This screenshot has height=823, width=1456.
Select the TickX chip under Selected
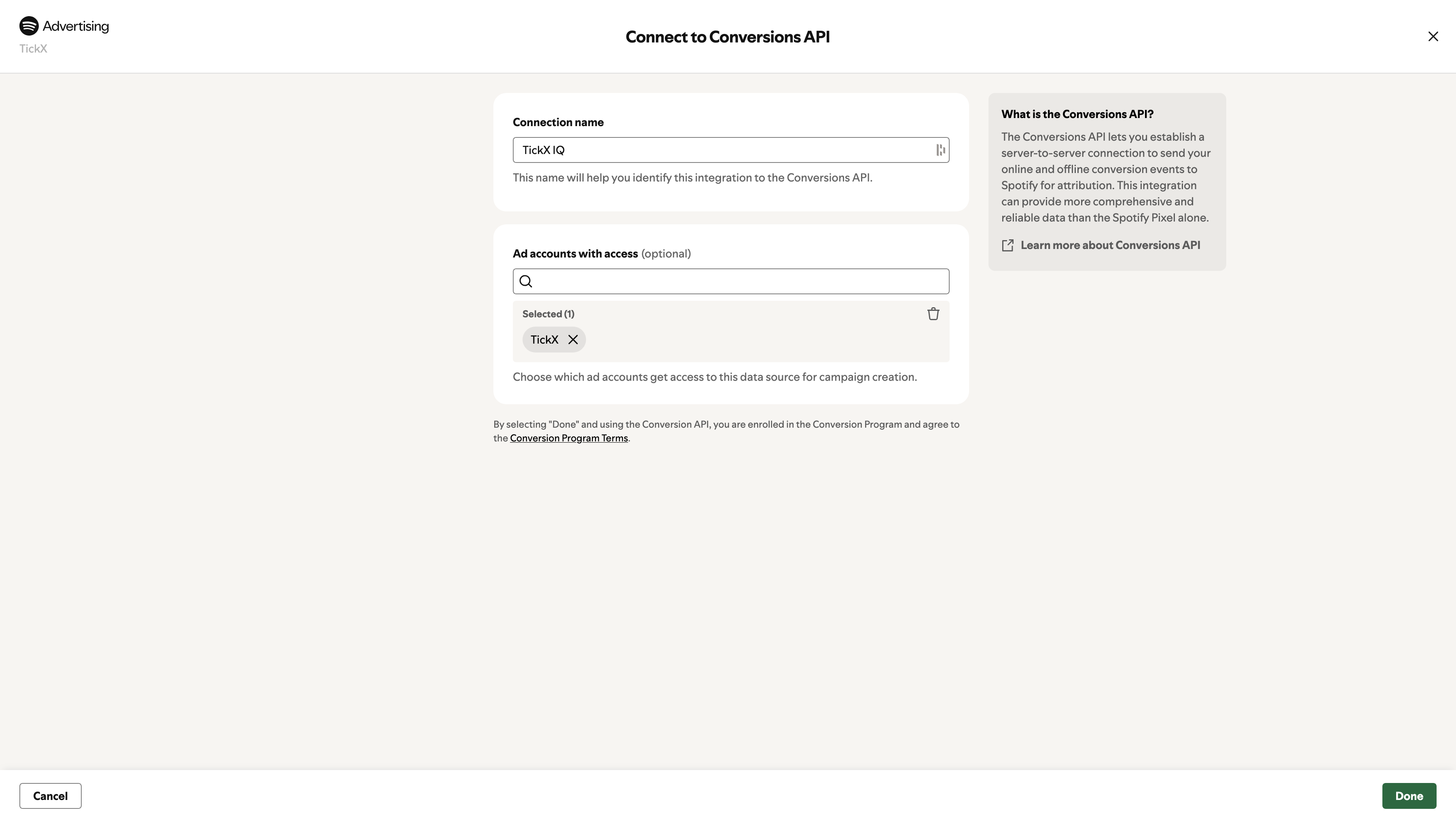544,339
